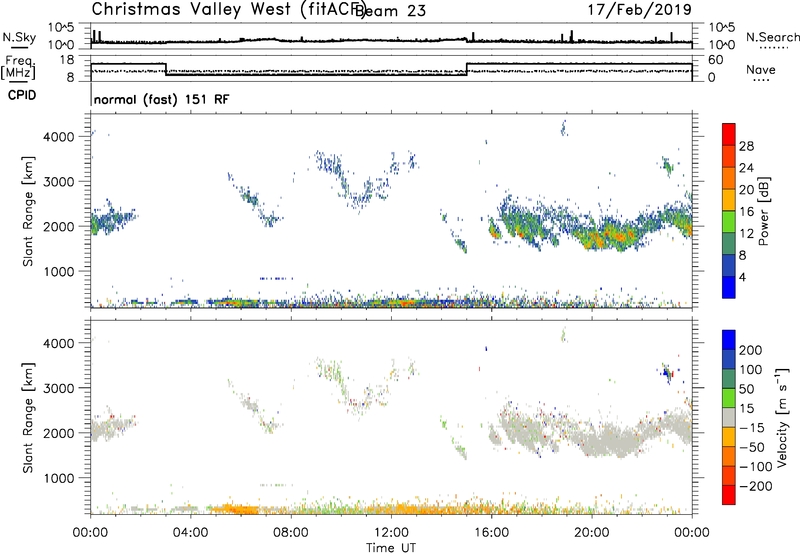Viewport: 800px width, 554px height.
Task: Click the "3000" tick of the power panel
Action: pos(59,182)
